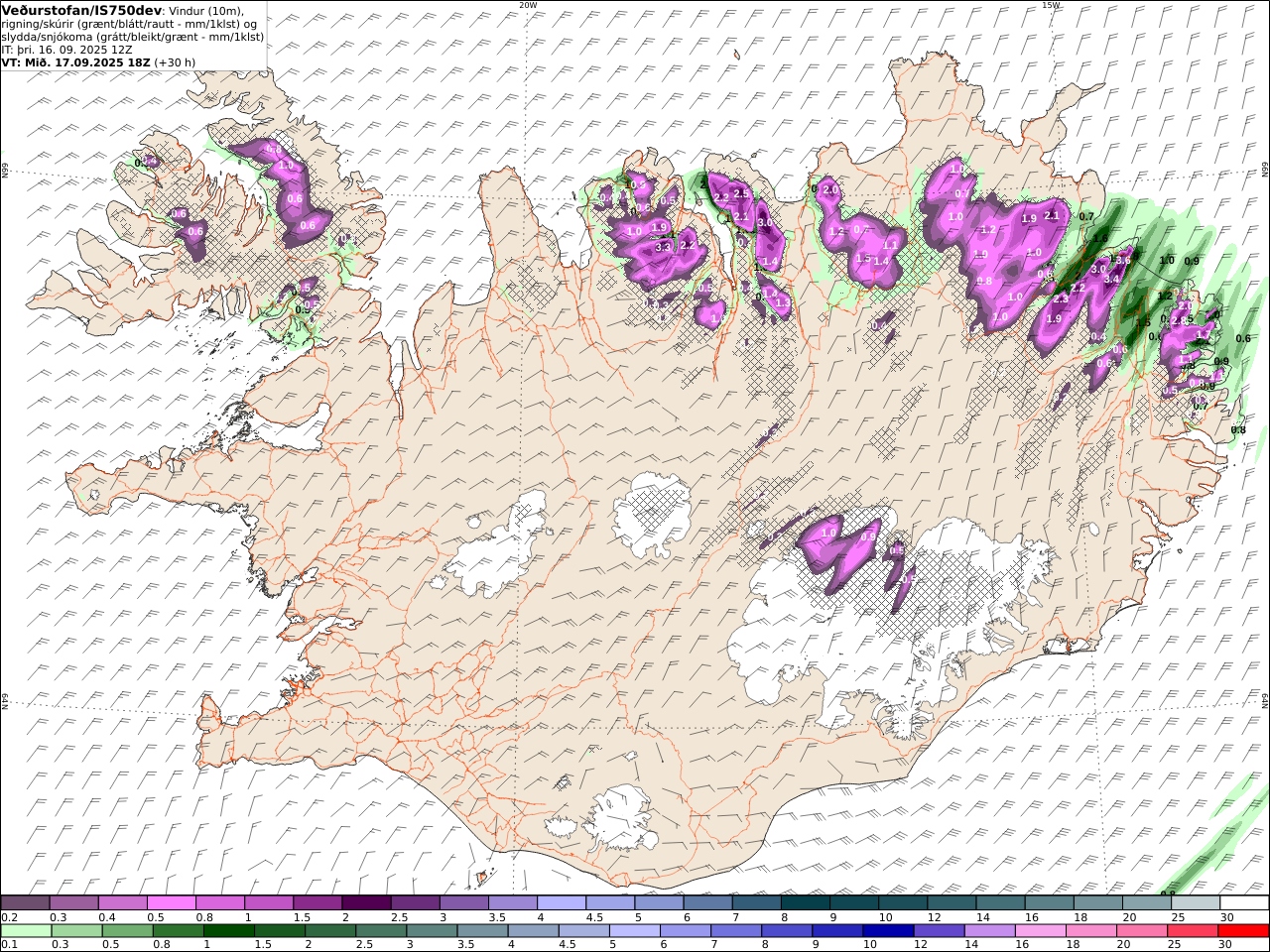Screen dimensions: 1270x952
Task: Pick the upper legend dark teal swatch labelled 8
Action: pyautogui.click(x=805, y=903)
